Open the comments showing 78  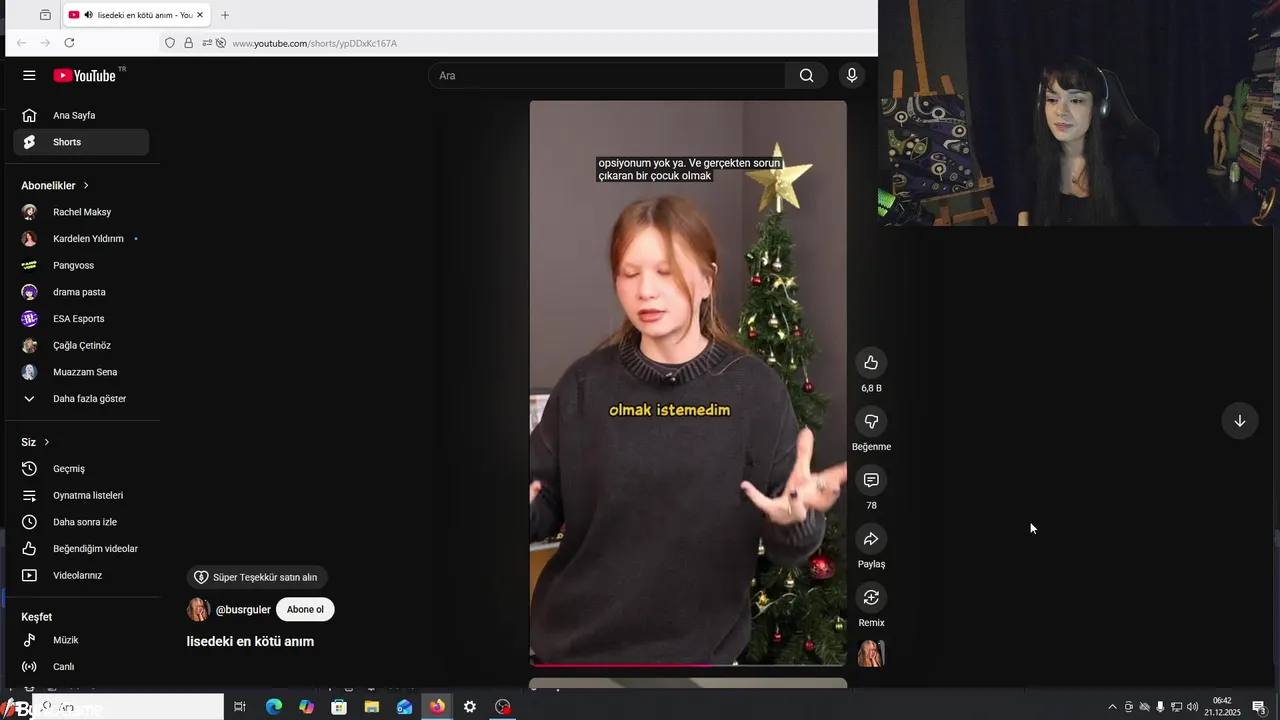click(871, 480)
